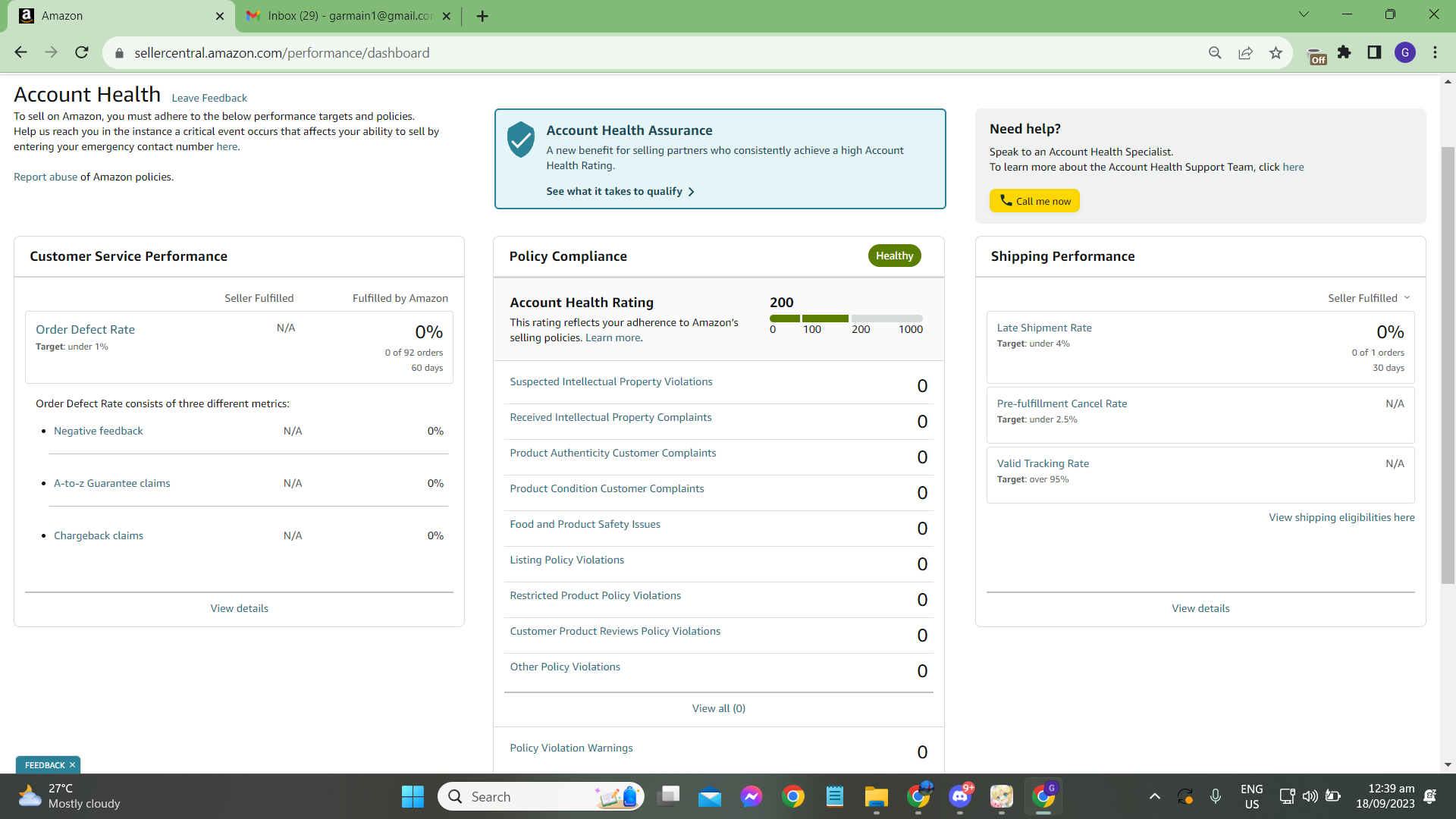
Task: Click Learn more about Account Health Rating
Action: point(613,337)
